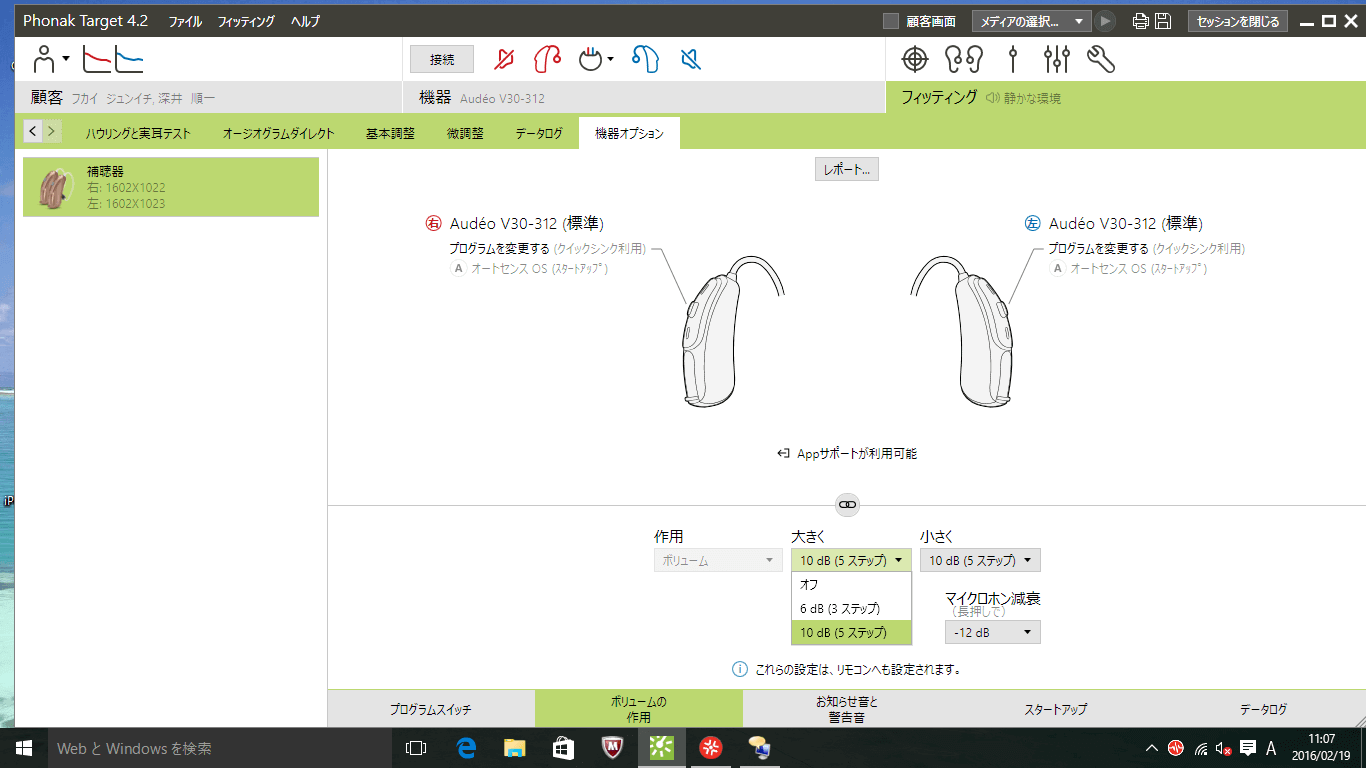The height and width of the screenshot is (768, 1366).
Task: Open the Action Center notifications icon
Action: tap(1247, 748)
